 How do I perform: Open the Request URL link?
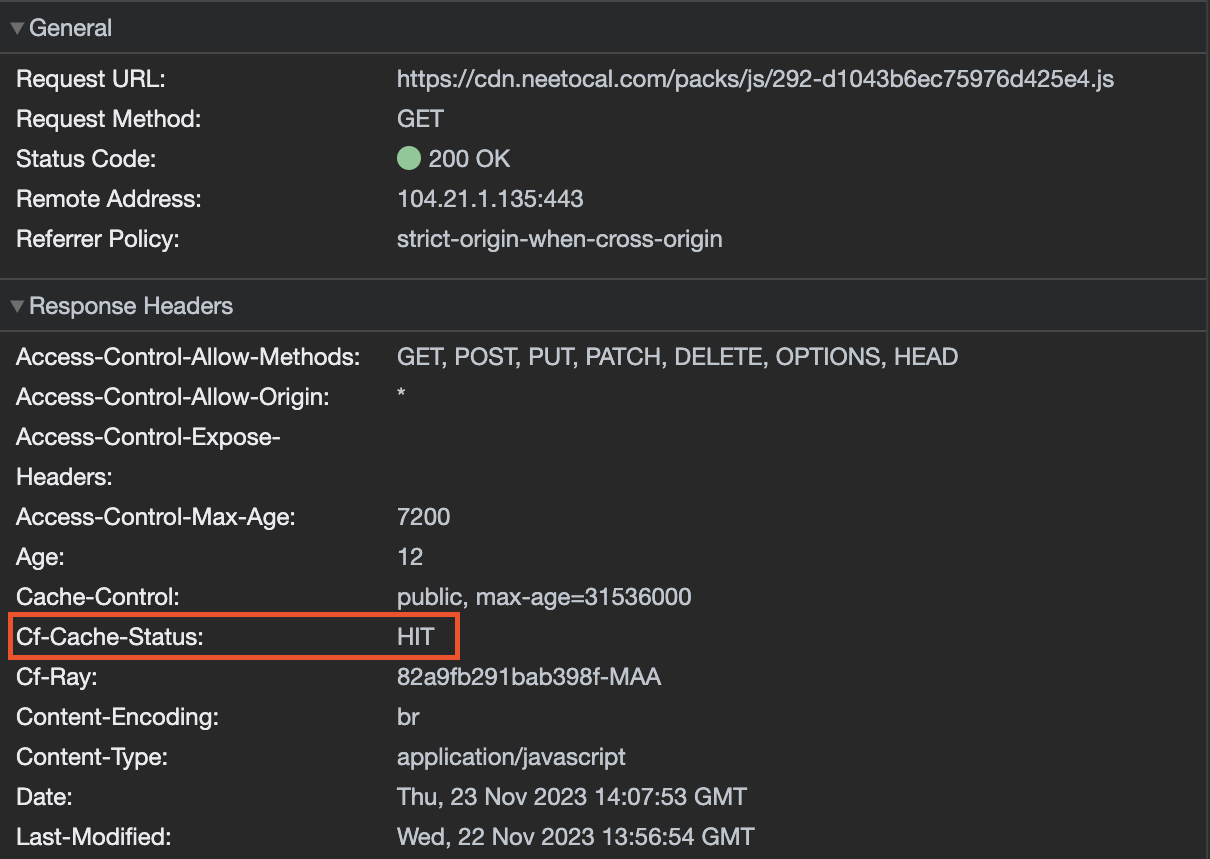click(x=755, y=78)
